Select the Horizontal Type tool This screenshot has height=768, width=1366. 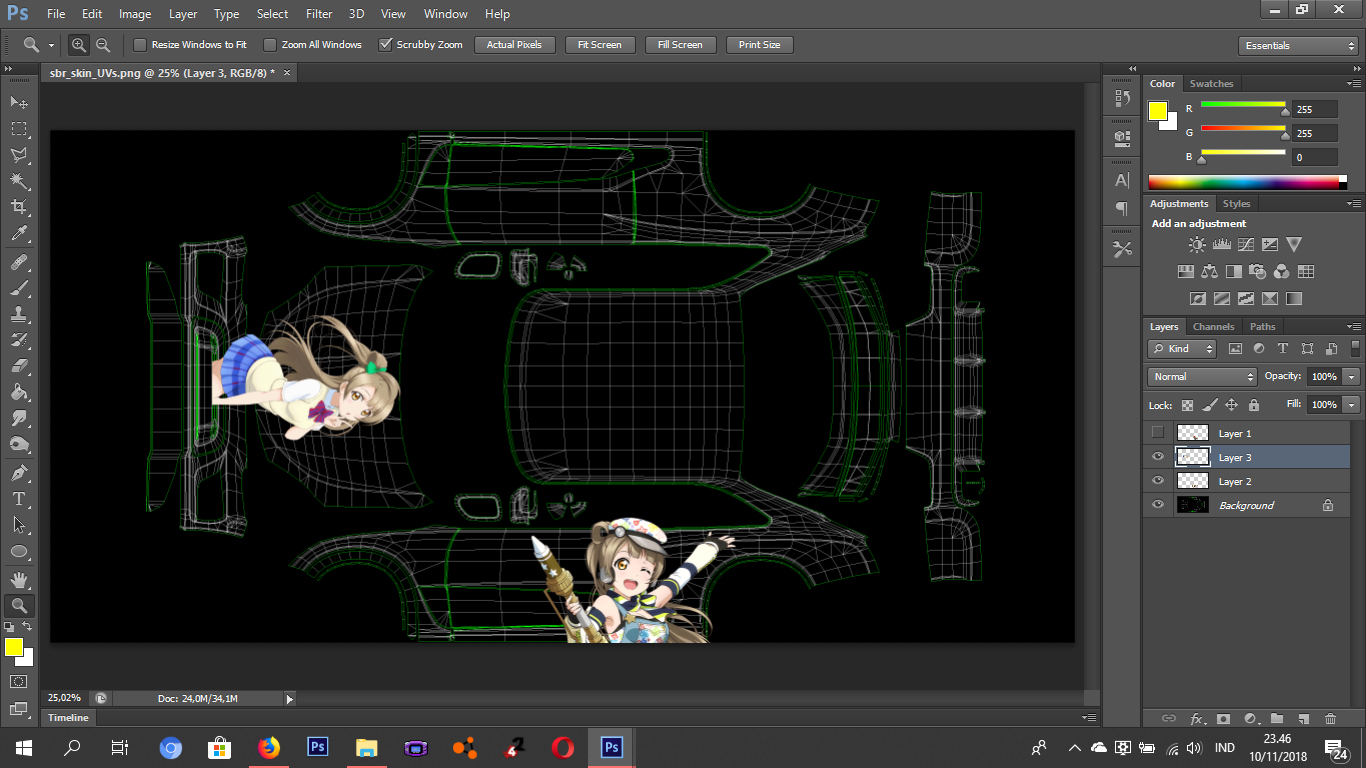point(19,498)
